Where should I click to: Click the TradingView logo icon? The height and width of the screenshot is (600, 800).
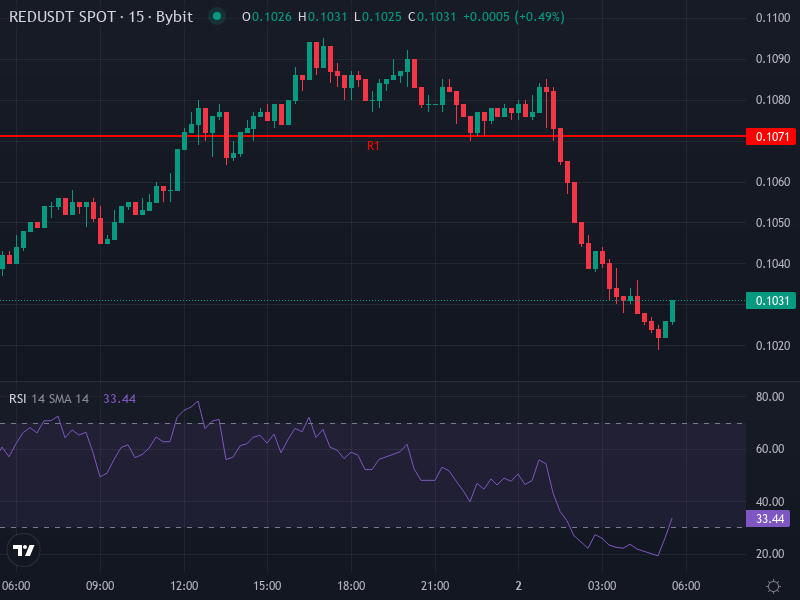pos(24,550)
